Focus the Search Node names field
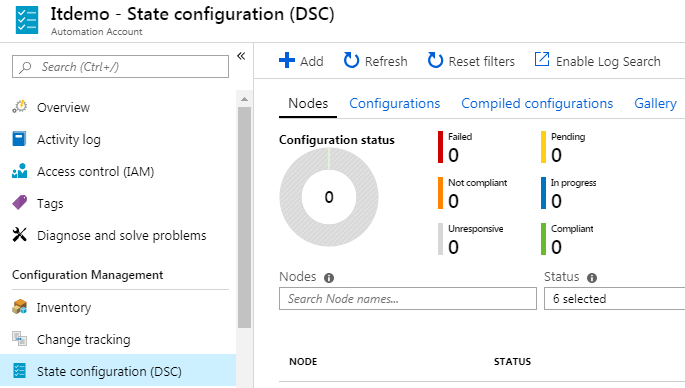 tap(408, 298)
